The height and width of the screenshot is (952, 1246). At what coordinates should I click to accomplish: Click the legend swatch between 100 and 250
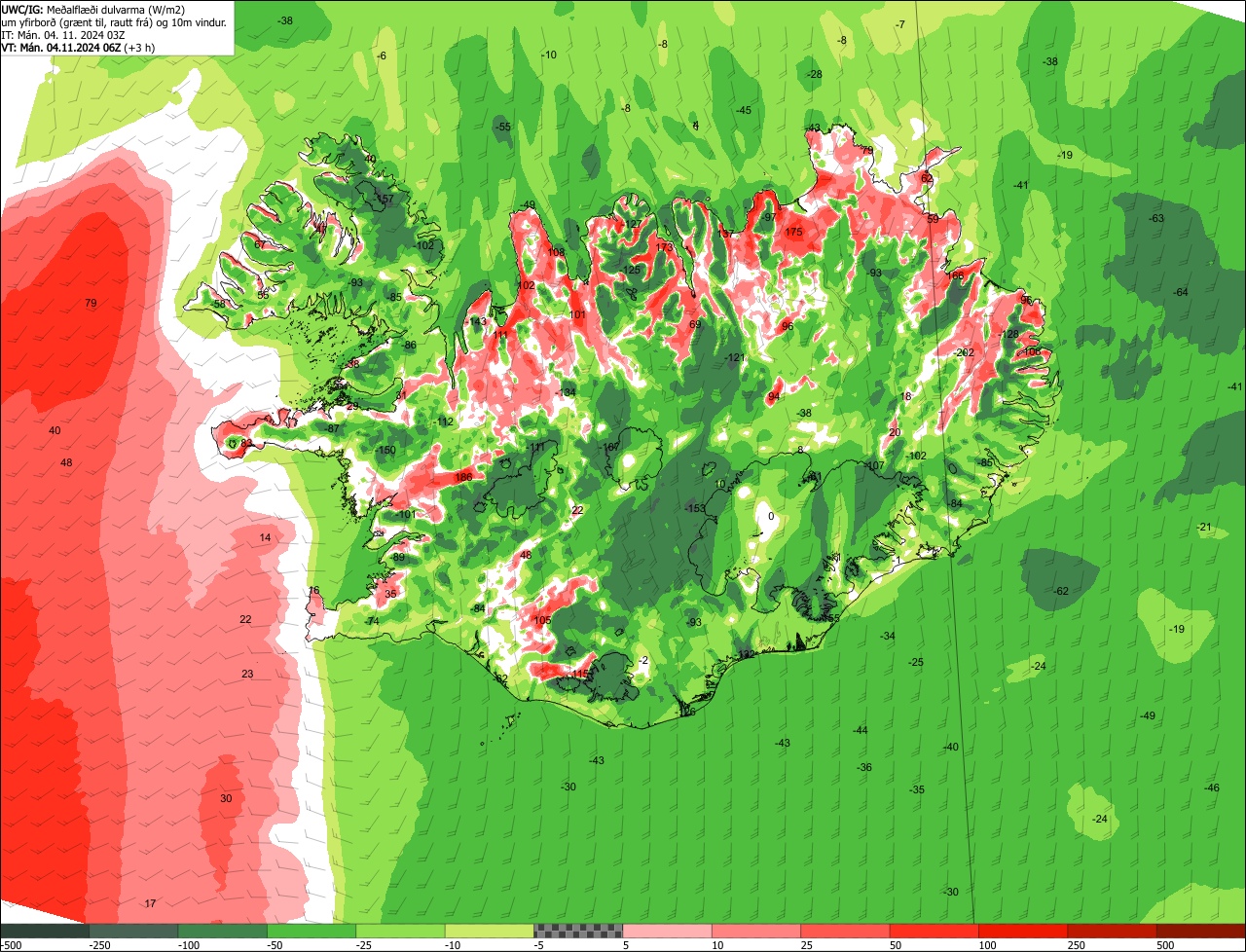1023,932
